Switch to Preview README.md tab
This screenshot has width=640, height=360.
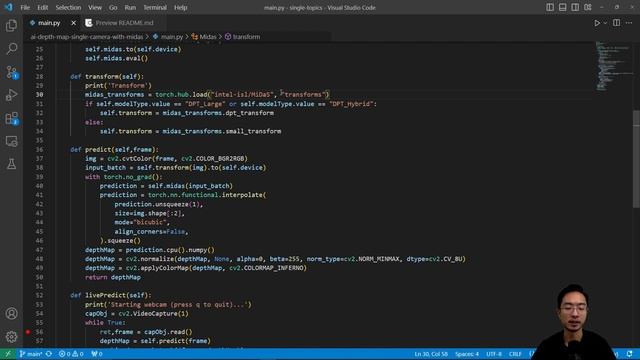[x=124, y=23]
